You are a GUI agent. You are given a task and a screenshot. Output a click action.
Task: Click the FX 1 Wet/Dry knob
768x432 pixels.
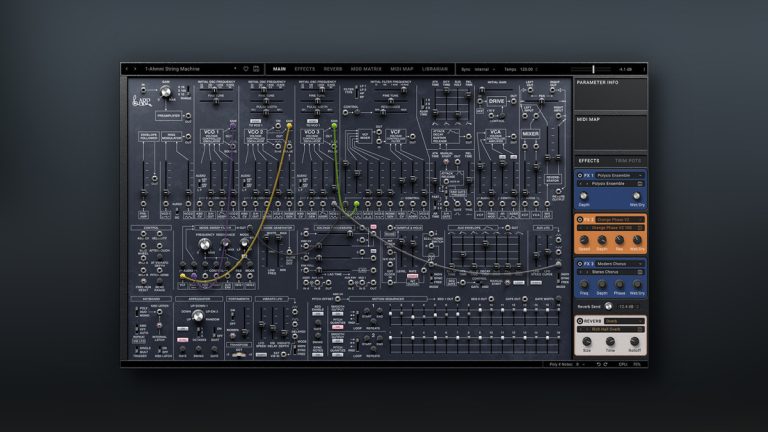pos(637,196)
